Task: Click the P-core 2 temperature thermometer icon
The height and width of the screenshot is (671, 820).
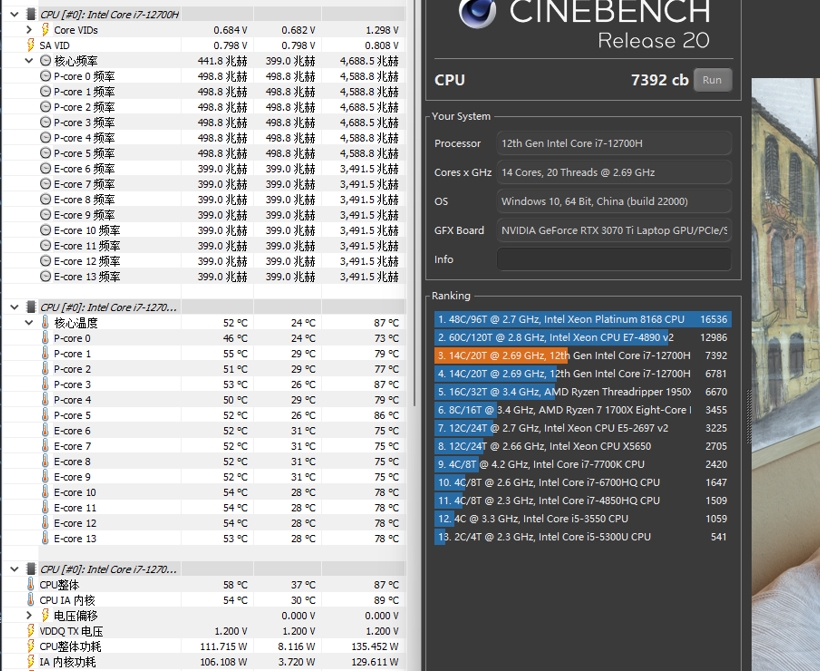Action: click(45, 369)
